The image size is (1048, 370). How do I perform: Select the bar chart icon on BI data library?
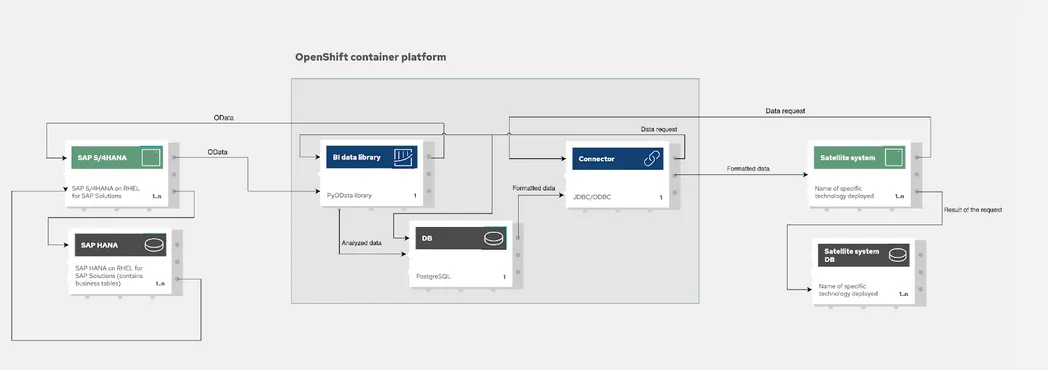[402, 158]
